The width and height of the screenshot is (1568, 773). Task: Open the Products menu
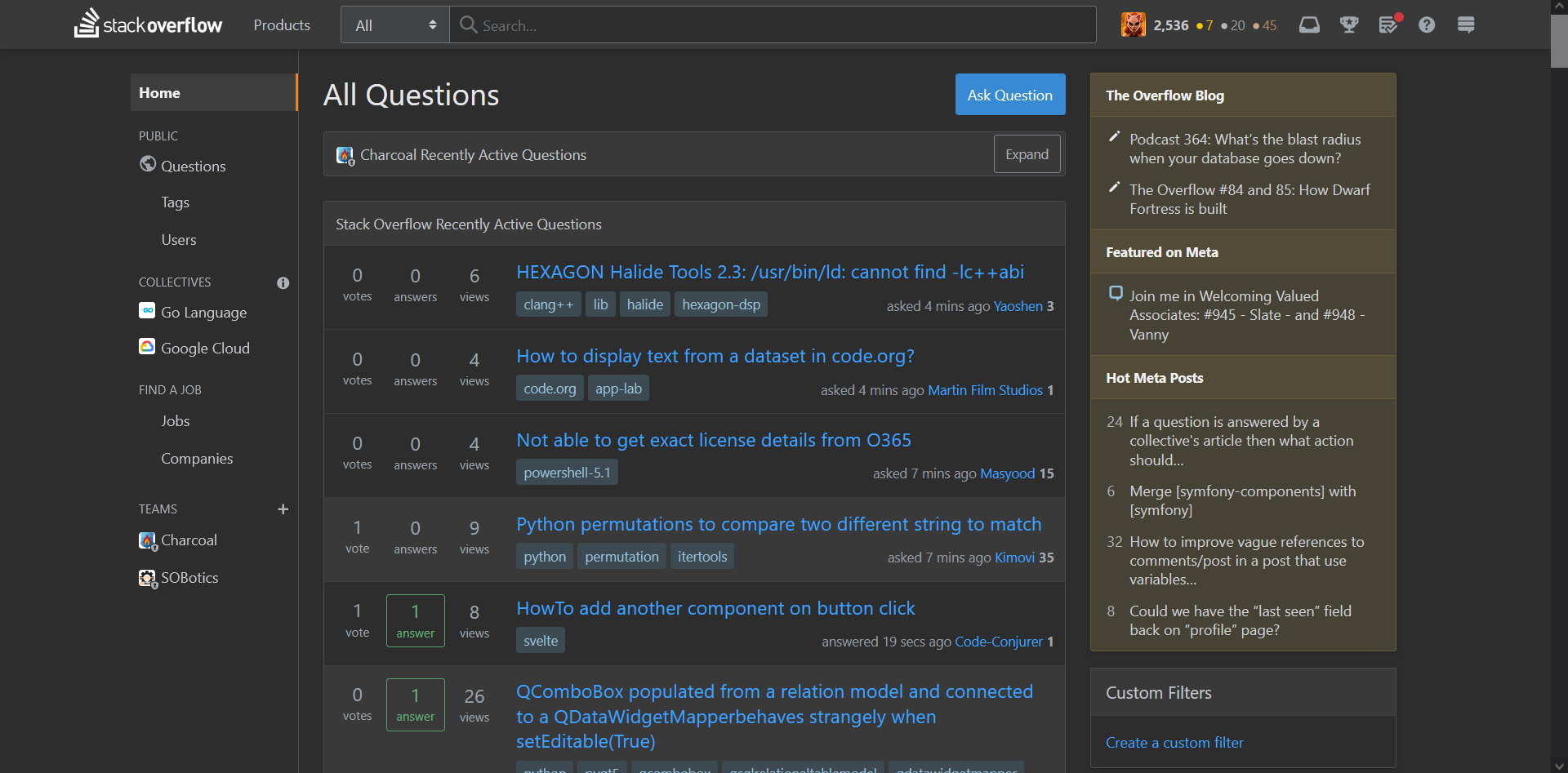[282, 24]
